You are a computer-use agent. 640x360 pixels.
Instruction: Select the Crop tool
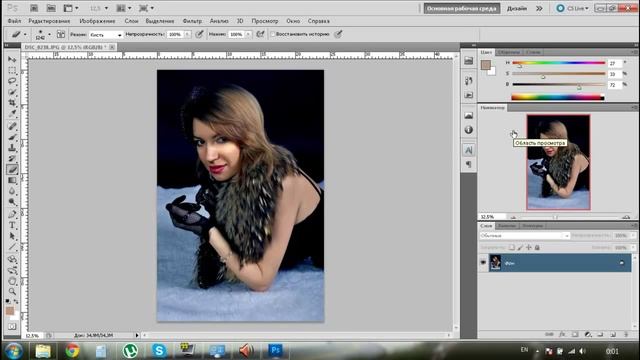tap(12, 103)
